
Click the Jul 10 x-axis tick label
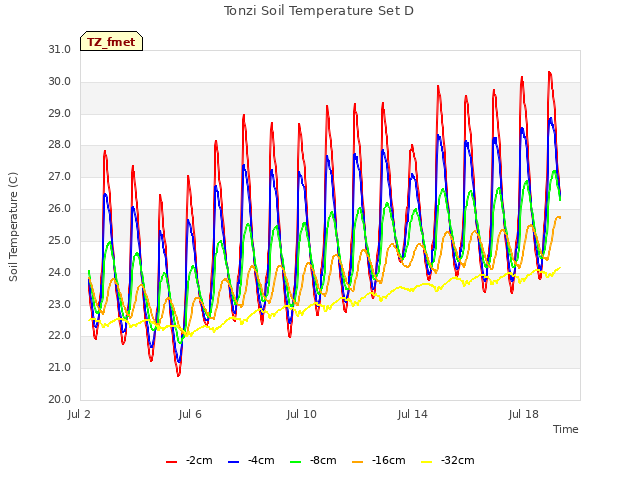pyautogui.click(x=302, y=415)
